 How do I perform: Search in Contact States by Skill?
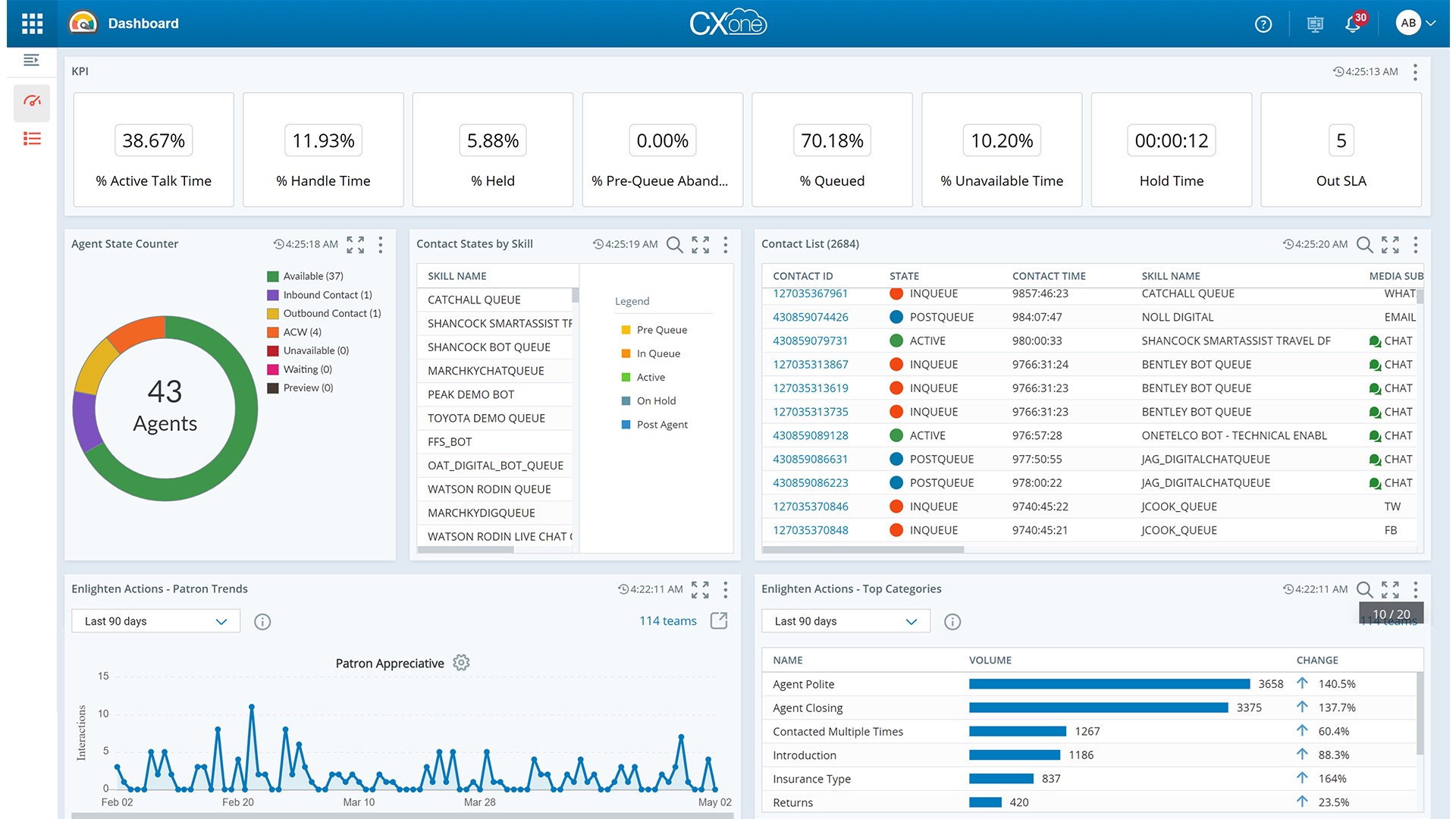tap(674, 244)
